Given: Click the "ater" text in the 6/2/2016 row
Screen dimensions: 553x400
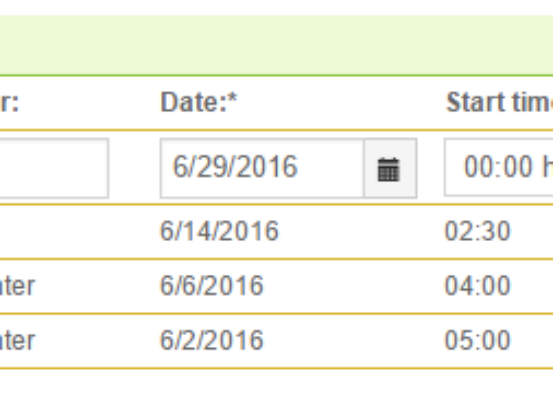Looking at the screenshot, I should (18, 341).
